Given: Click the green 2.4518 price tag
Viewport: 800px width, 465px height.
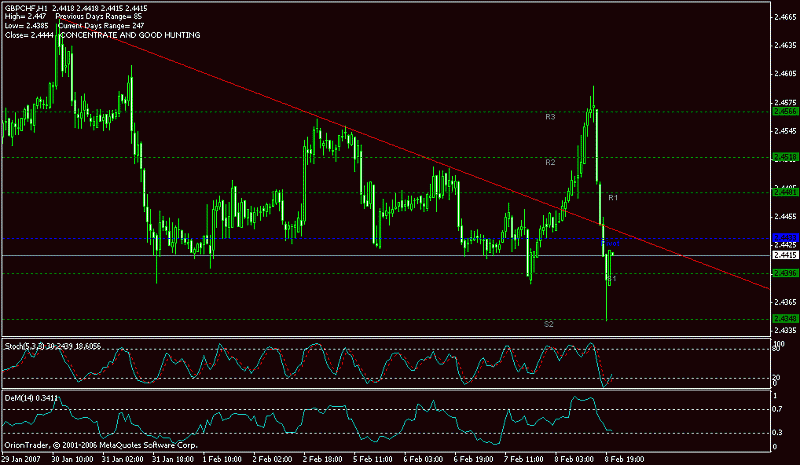Looking at the screenshot, I should (x=786, y=157).
